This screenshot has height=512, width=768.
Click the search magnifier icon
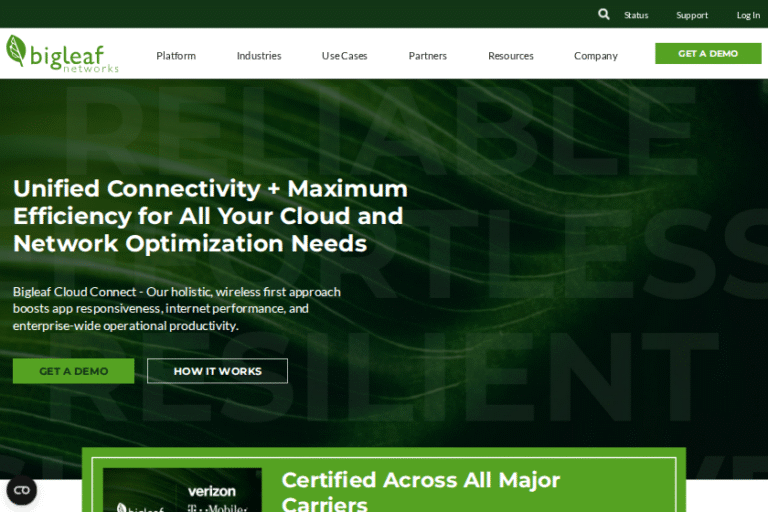click(x=604, y=14)
